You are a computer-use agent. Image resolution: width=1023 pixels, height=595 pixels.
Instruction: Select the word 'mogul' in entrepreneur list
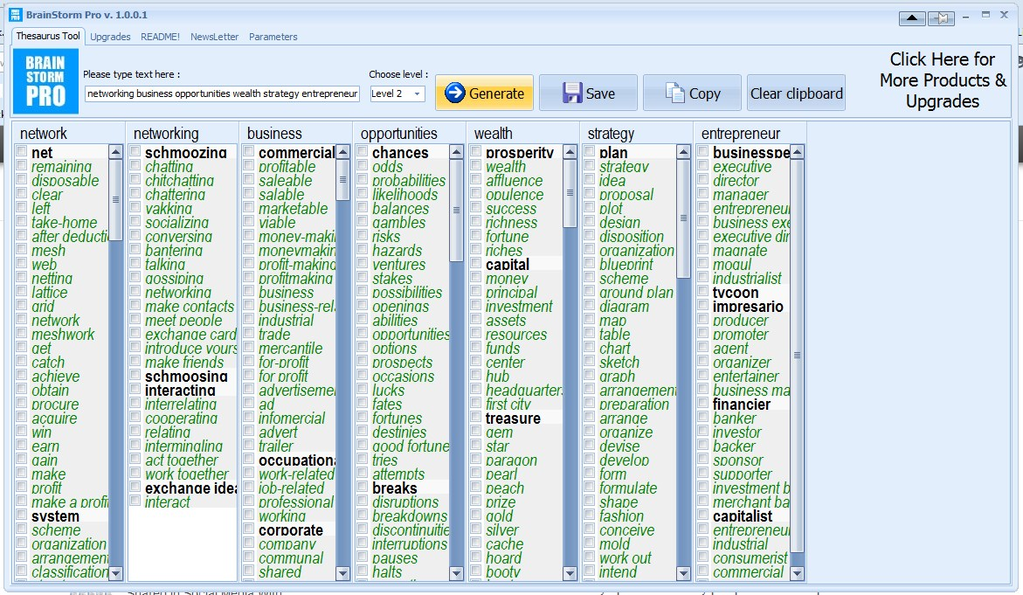(x=732, y=264)
